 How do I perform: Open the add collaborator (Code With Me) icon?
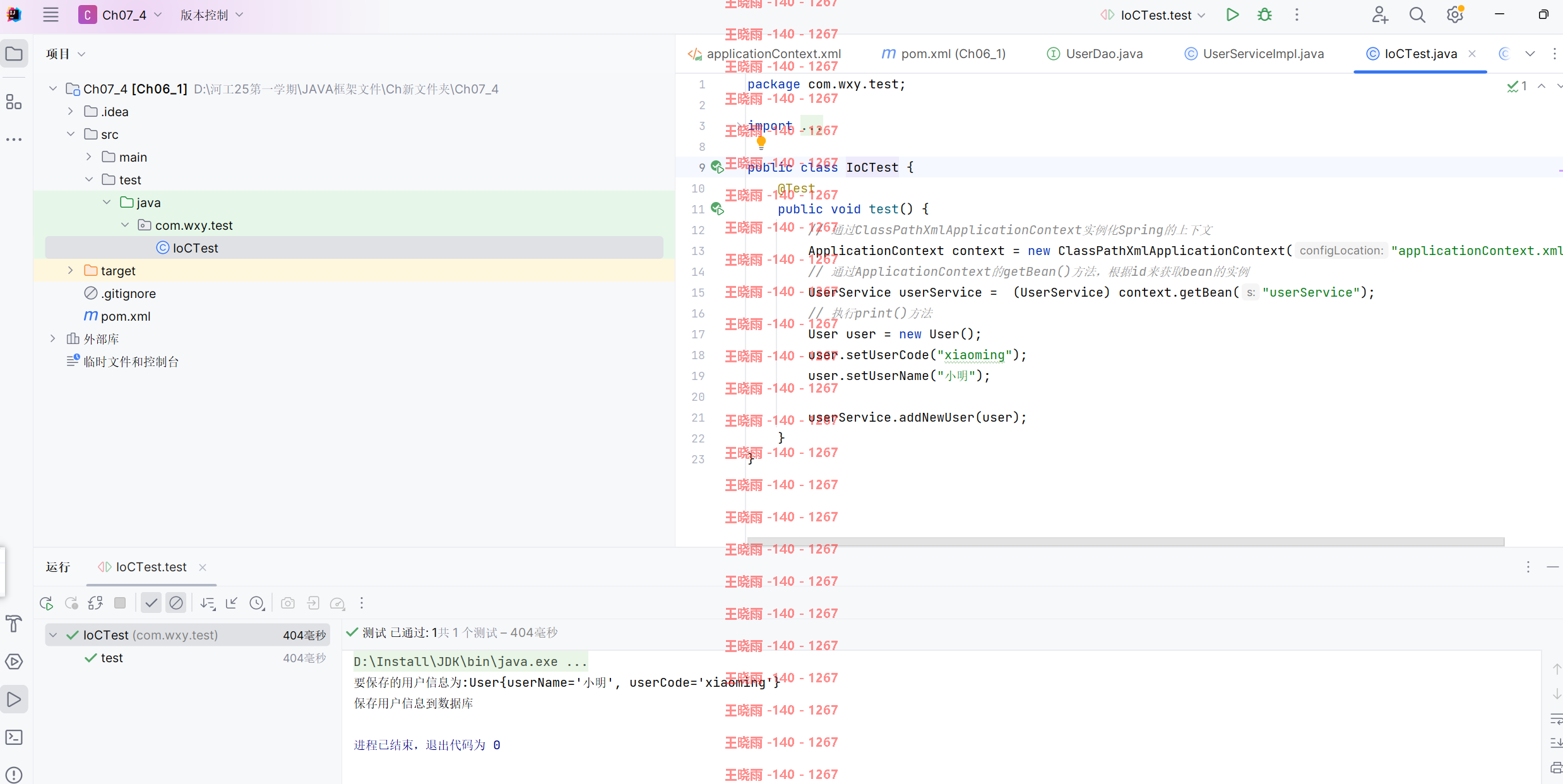coord(1379,15)
